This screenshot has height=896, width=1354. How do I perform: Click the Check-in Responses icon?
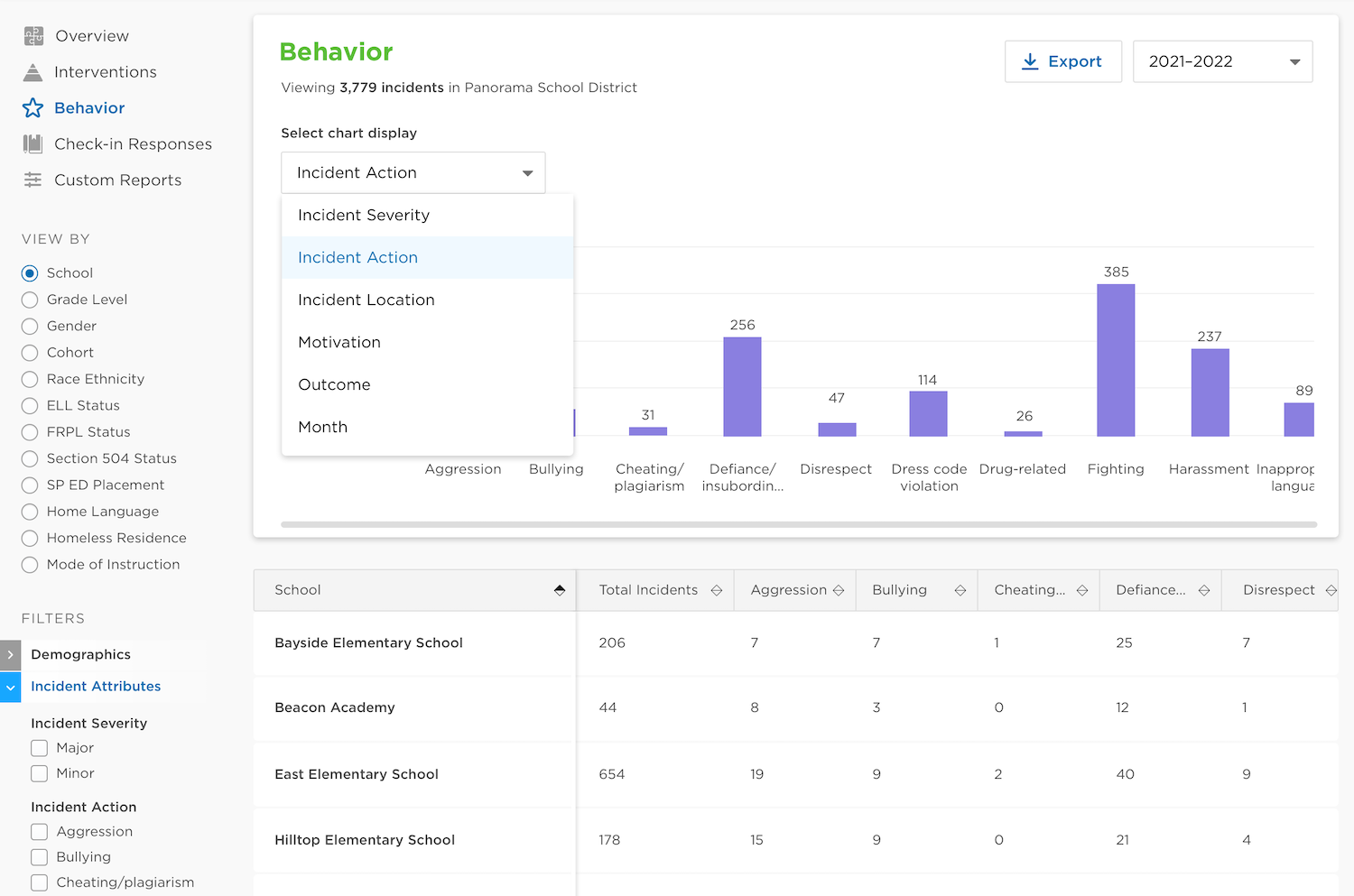click(x=32, y=143)
